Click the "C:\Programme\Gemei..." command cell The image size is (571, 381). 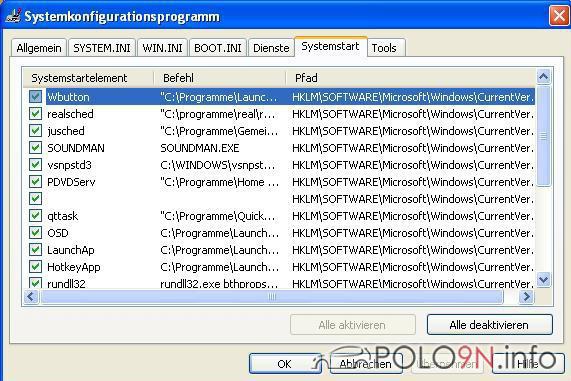(x=219, y=131)
